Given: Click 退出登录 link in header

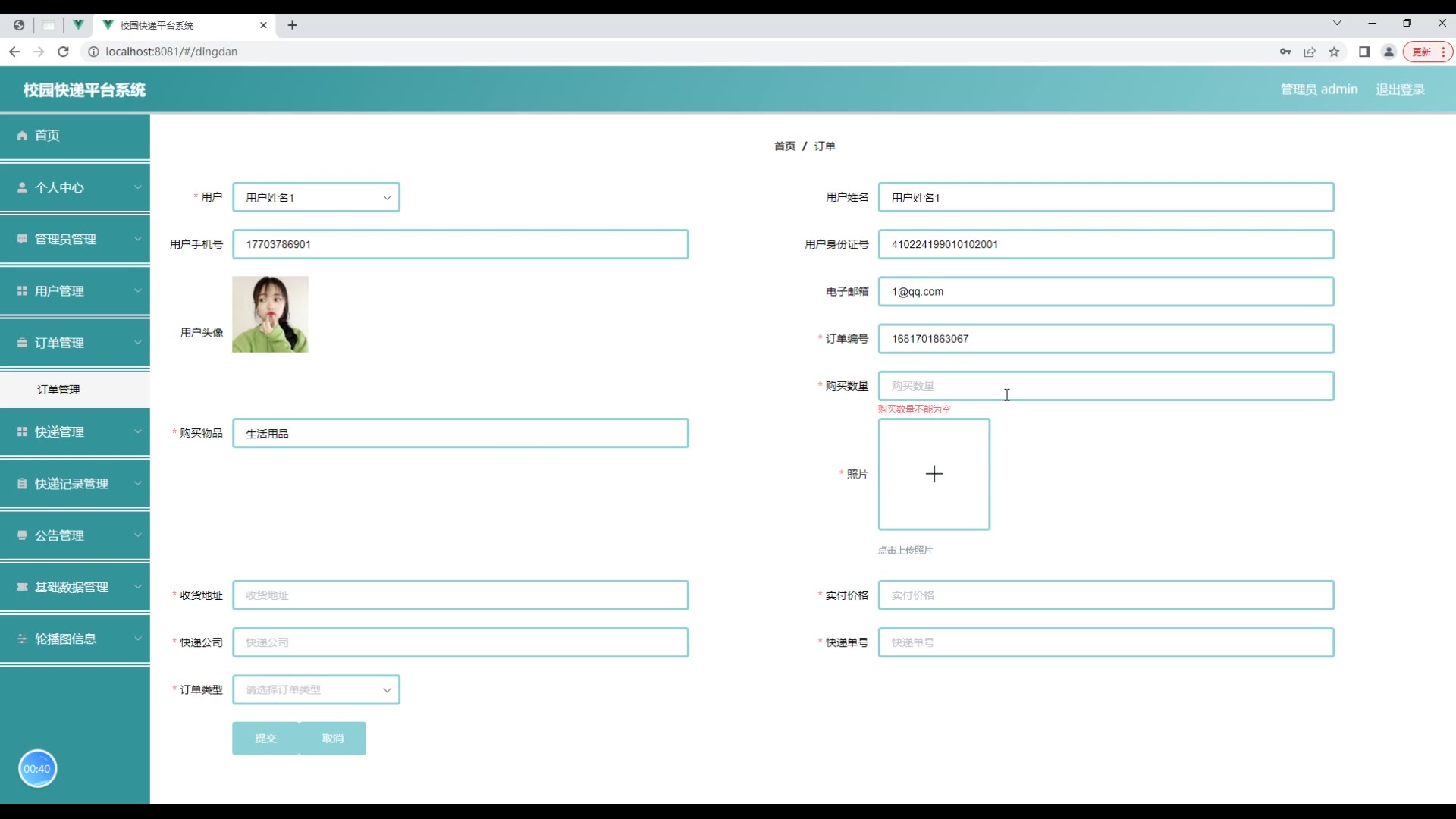Looking at the screenshot, I should [1400, 89].
